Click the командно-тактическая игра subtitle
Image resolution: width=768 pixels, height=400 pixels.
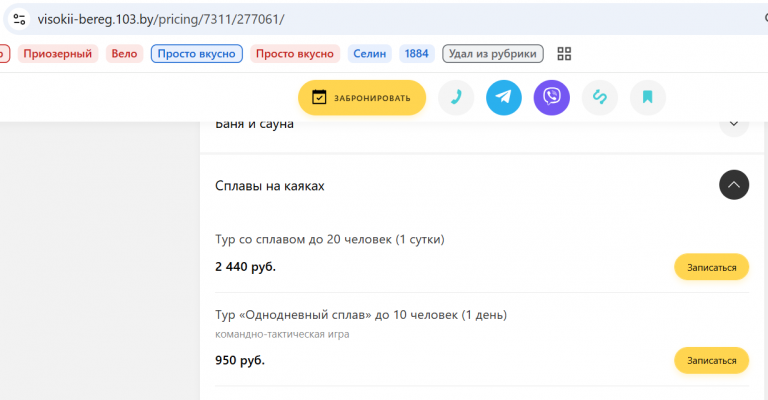click(282, 334)
